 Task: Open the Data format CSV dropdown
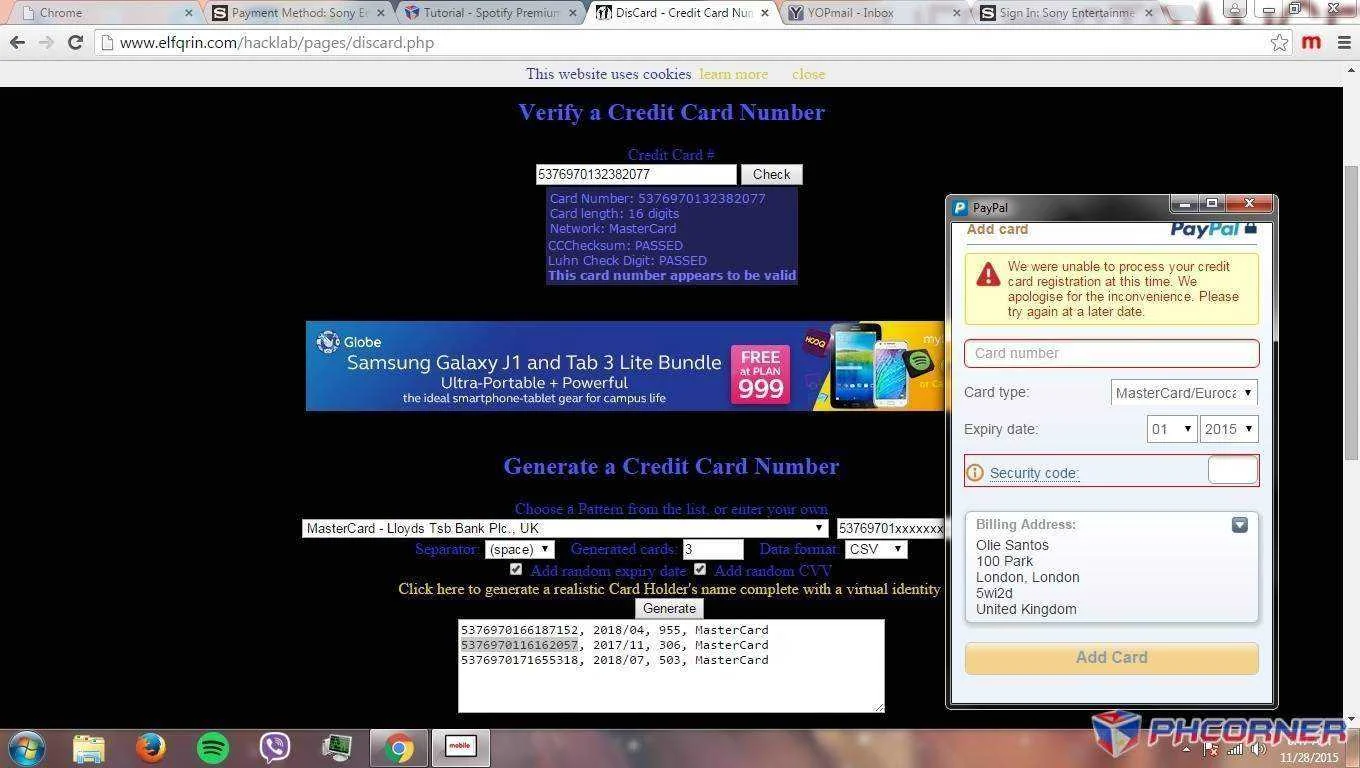pos(876,549)
